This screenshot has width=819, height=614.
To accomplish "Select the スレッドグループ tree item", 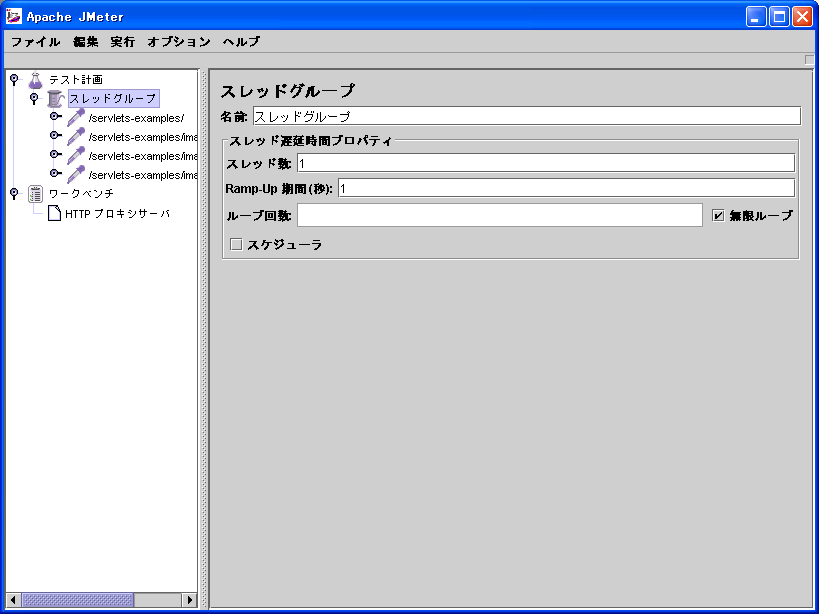I will (113, 99).
